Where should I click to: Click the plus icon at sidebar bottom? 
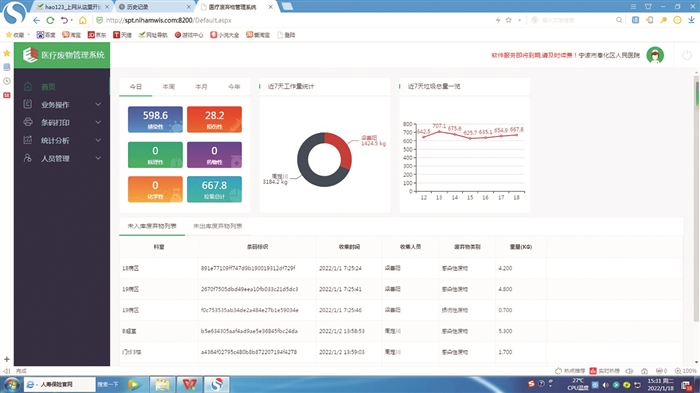tap(7, 359)
